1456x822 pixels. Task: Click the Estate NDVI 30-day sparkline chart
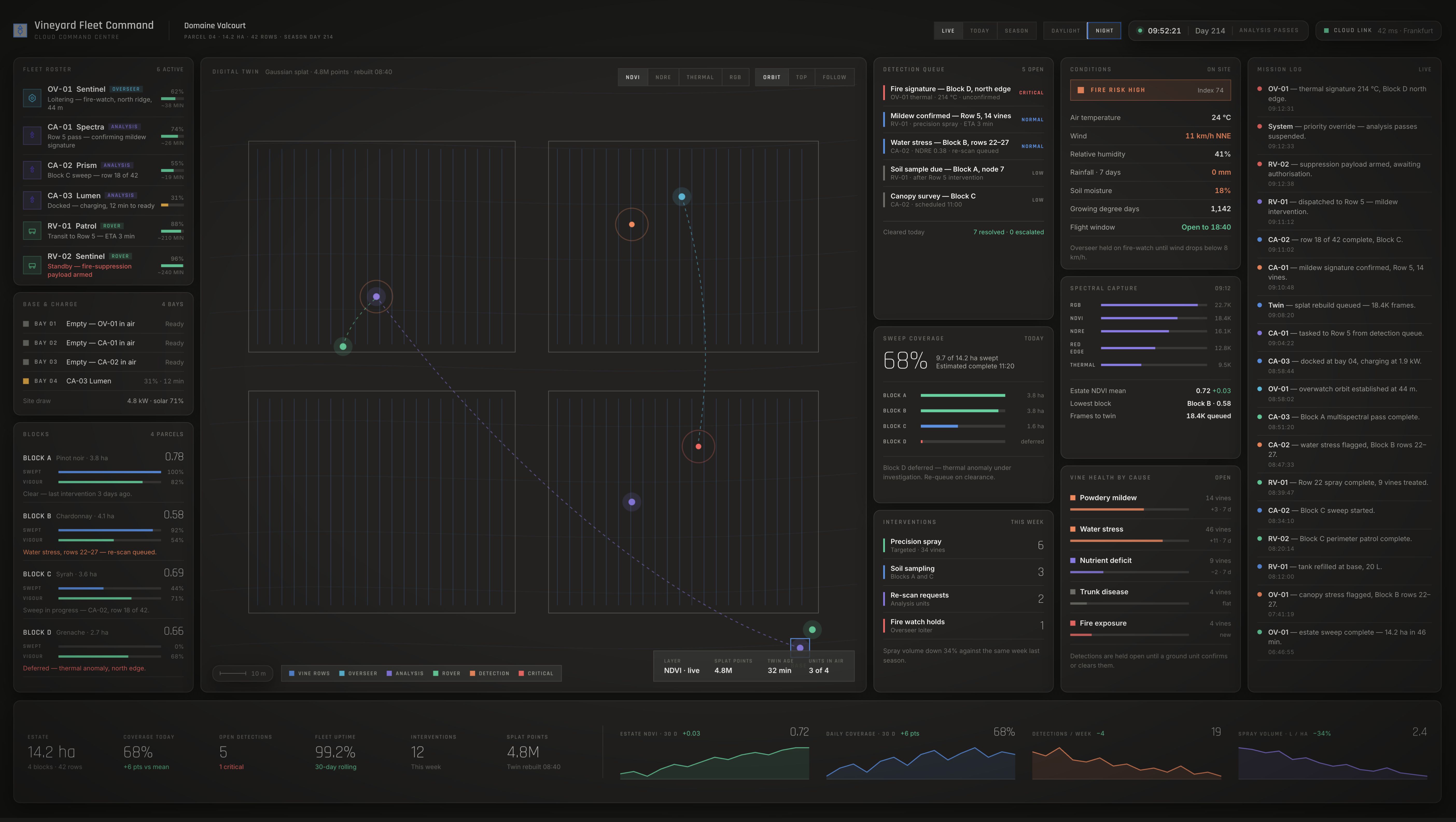715,763
